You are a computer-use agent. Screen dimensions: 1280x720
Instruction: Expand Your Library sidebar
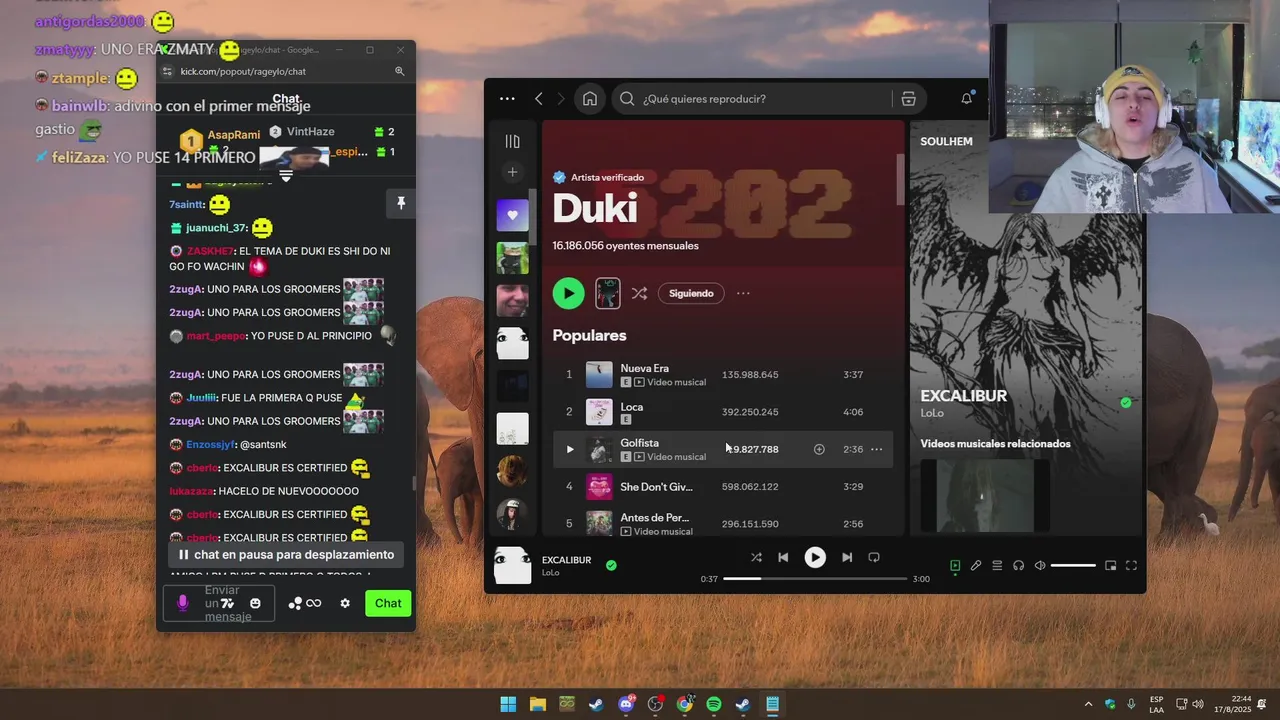[x=512, y=141]
